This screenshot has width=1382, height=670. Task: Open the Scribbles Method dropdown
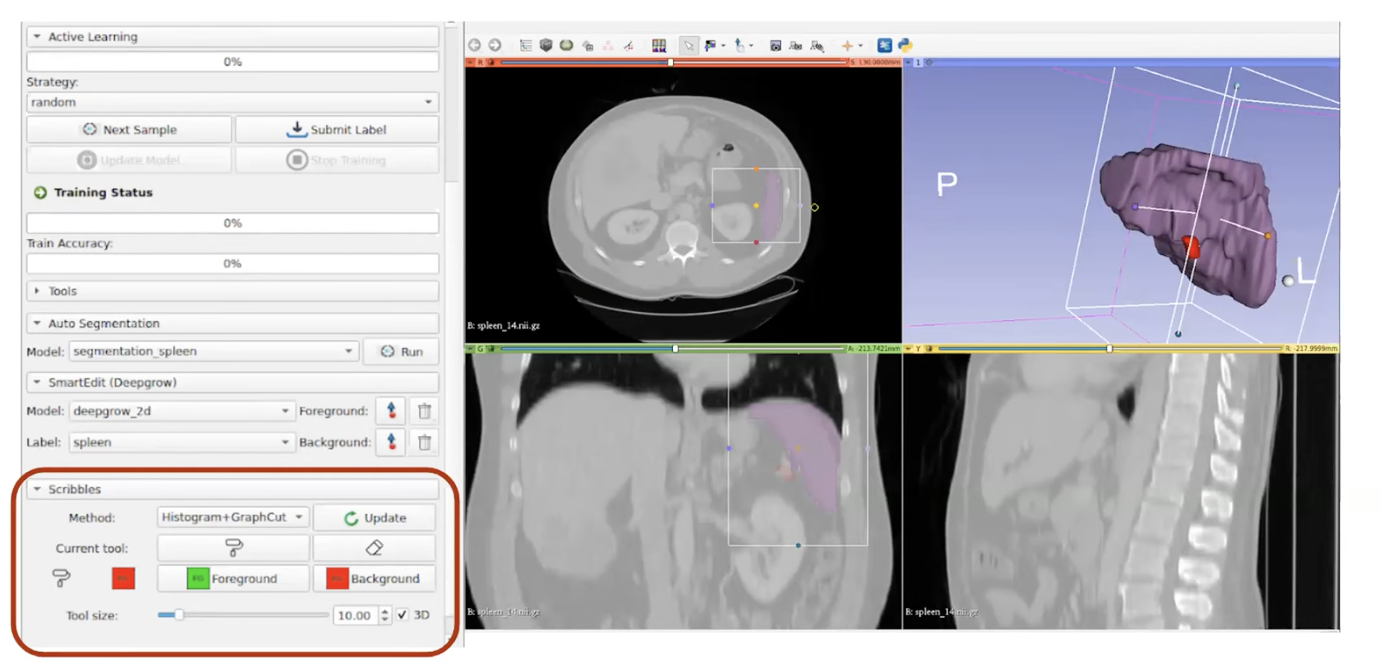pos(233,518)
